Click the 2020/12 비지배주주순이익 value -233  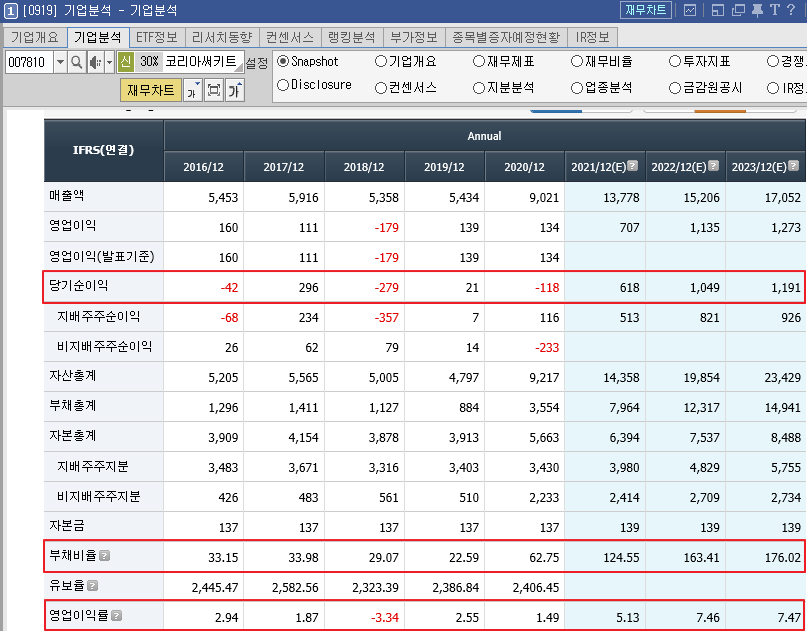(547, 348)
